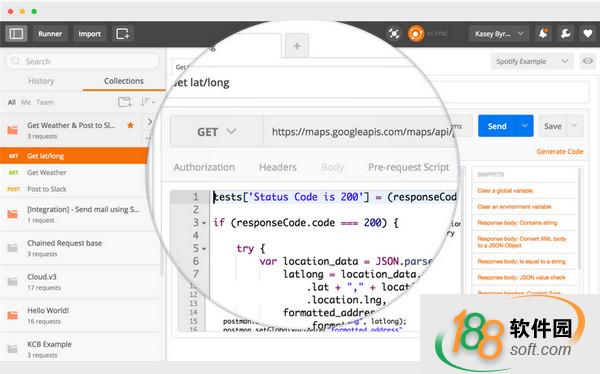Image resolution: width=600 pixels, height=374 pixels.
Task: Toggle star on Get Weather collection
Action: click(130, 125)
